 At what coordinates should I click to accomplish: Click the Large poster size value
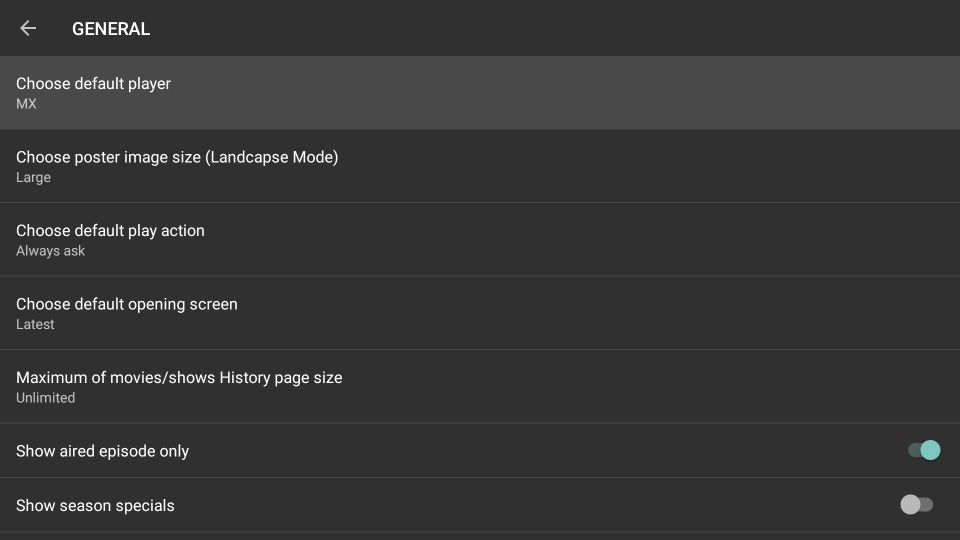click(33, 178)
